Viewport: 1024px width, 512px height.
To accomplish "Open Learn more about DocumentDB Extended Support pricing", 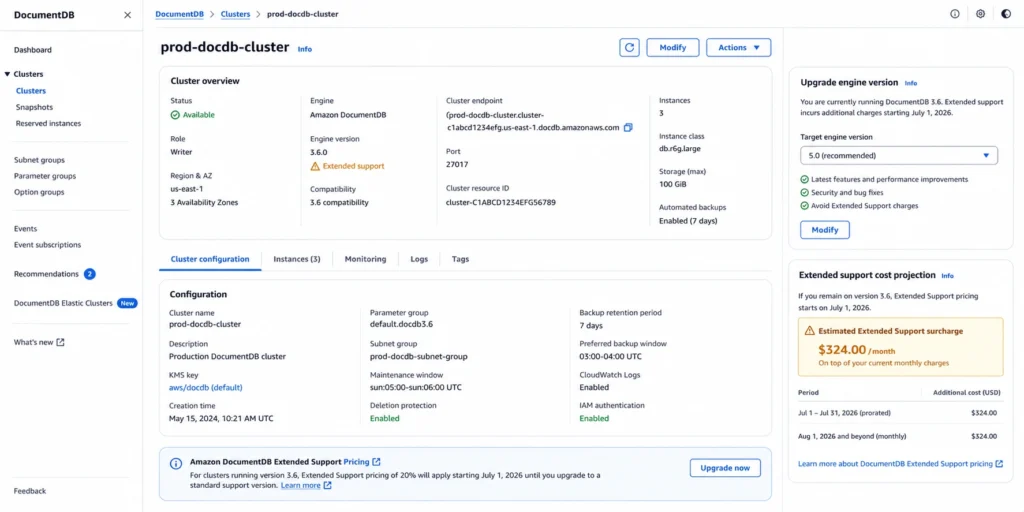I will pos(895,464).
